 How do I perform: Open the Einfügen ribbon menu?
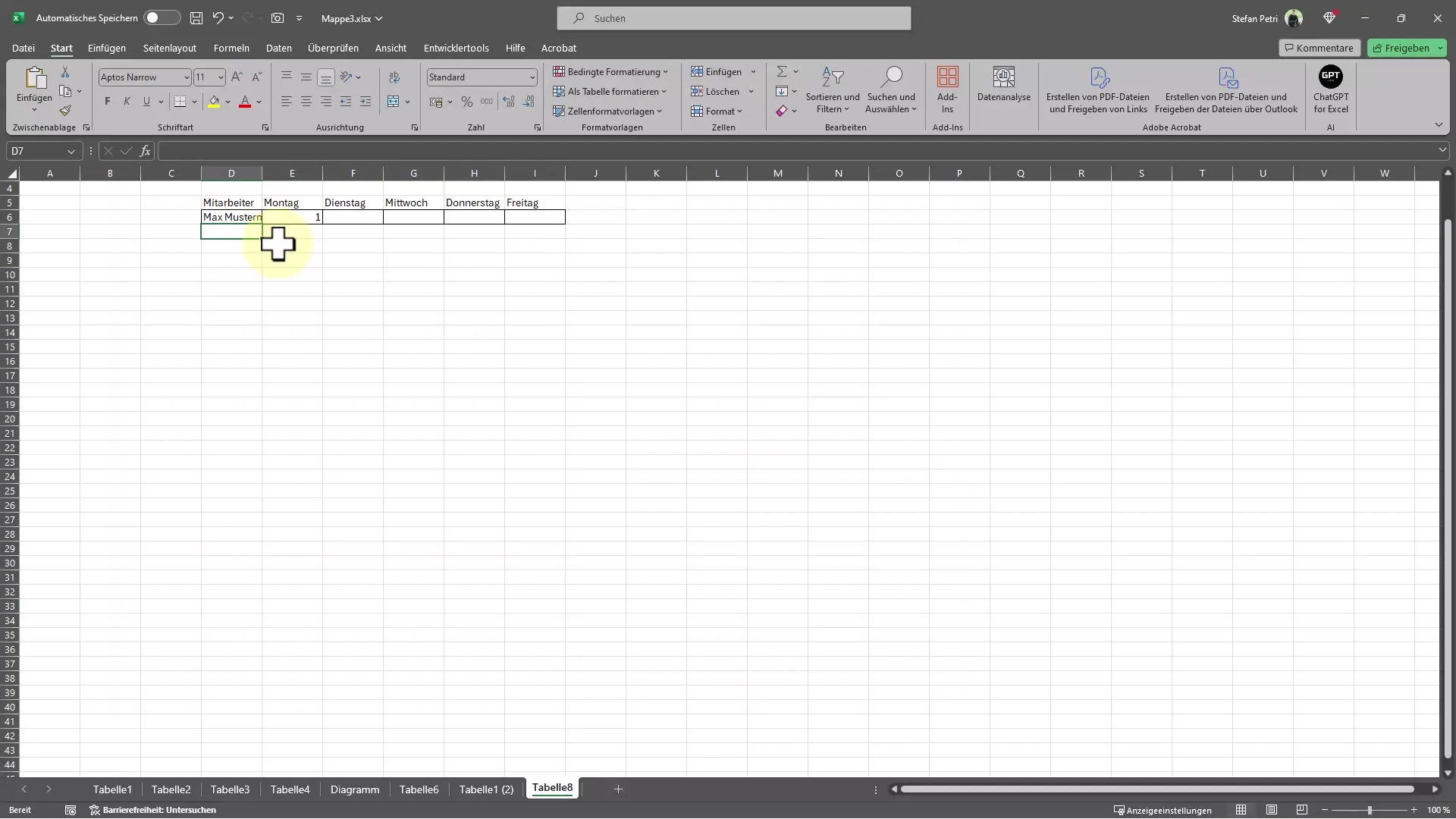107,47
